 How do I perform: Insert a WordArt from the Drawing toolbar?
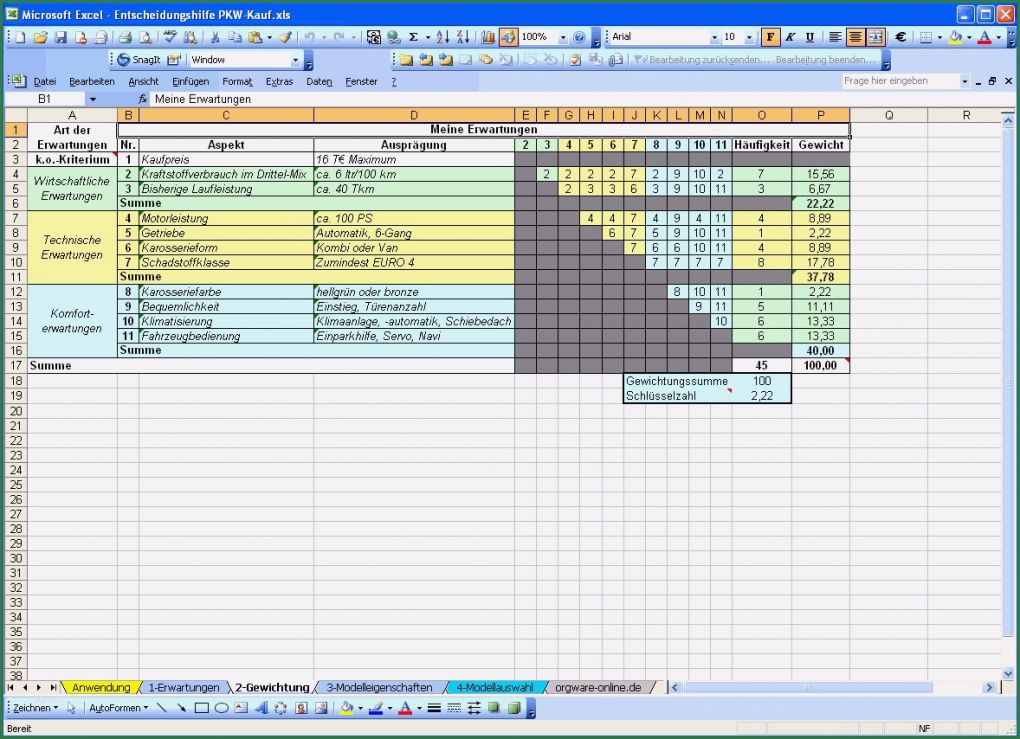[263, 709]
